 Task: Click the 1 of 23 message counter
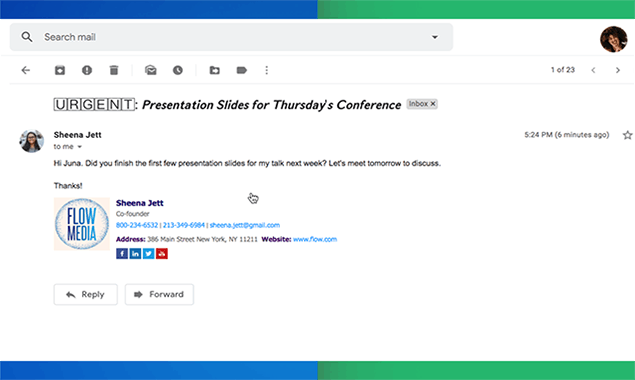point(563,70)
